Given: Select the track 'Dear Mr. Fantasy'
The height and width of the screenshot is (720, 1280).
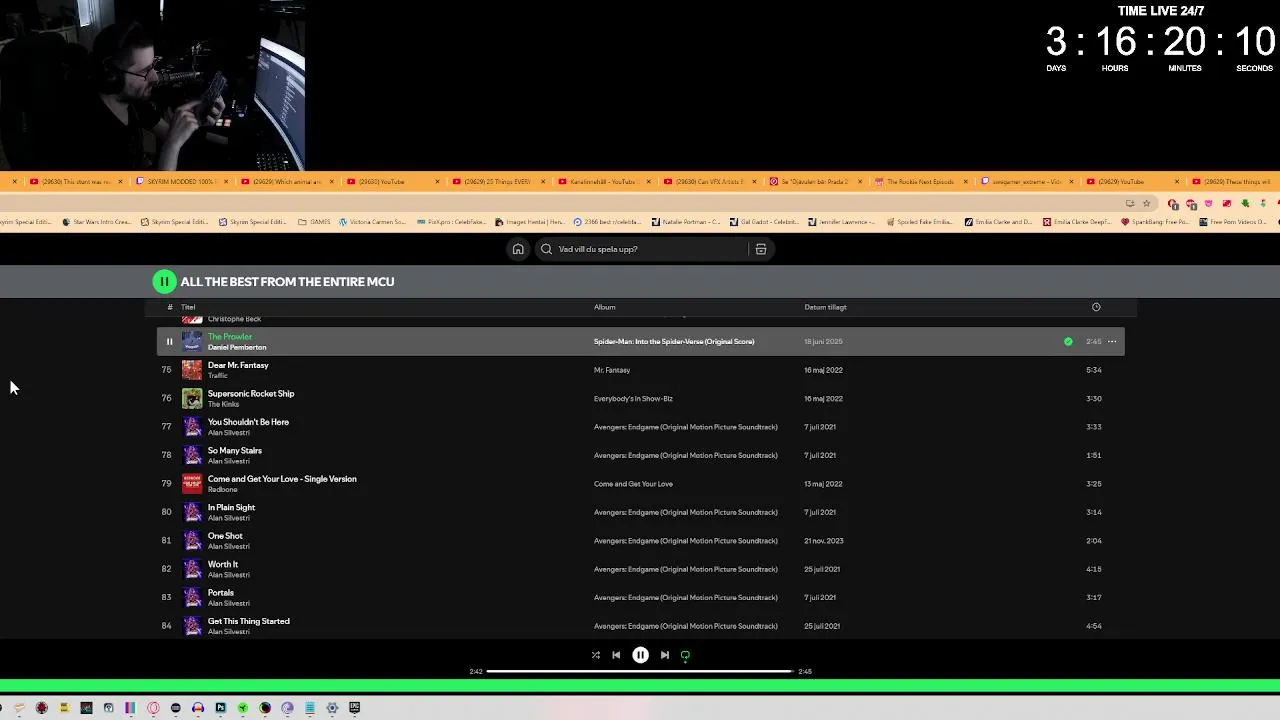Looking at the screenshot, I should (x=238, y=365).
